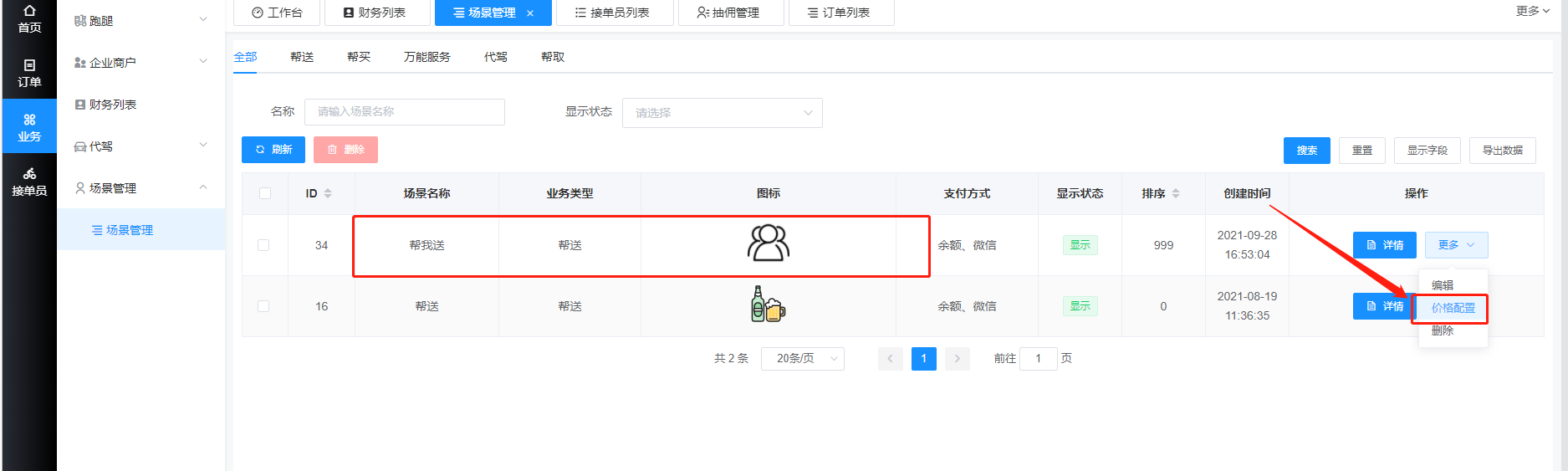Image resolution: width=1568 pixels, height=471 pixels.
Task: Click the 999 sort value cell
Action: (x=1163, y=245)
